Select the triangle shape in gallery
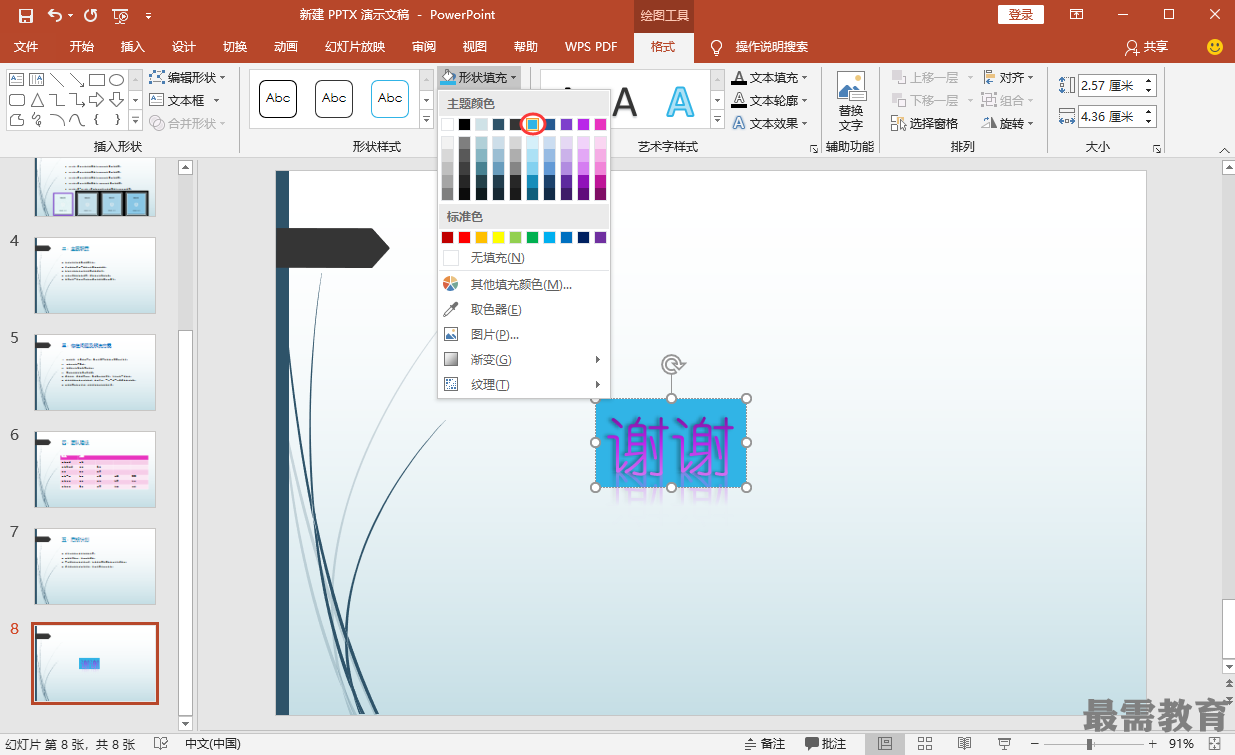Viewport: 1235px width, 755px height. coord(37,100)
